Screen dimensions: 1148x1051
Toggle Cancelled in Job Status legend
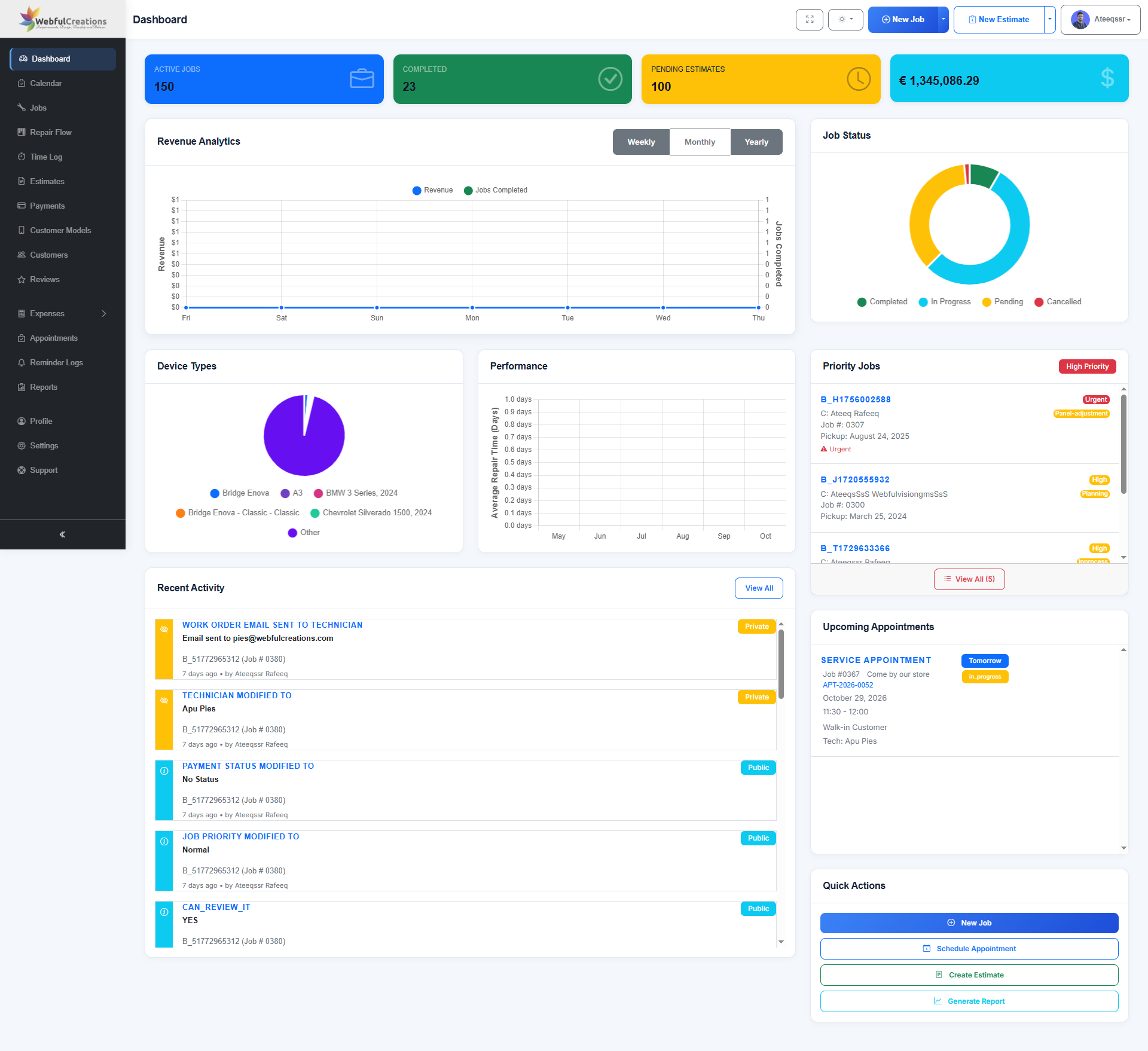tap(1058, 302)
